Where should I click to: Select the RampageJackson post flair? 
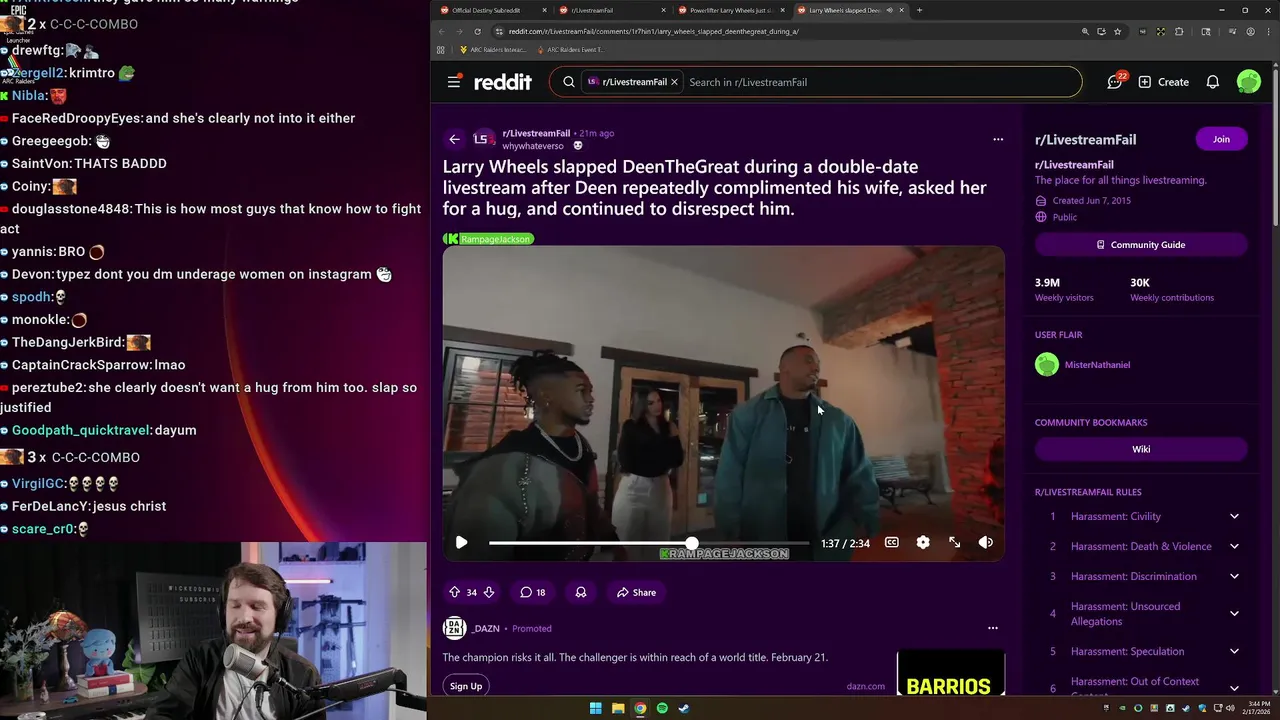(x=489, y=239)
